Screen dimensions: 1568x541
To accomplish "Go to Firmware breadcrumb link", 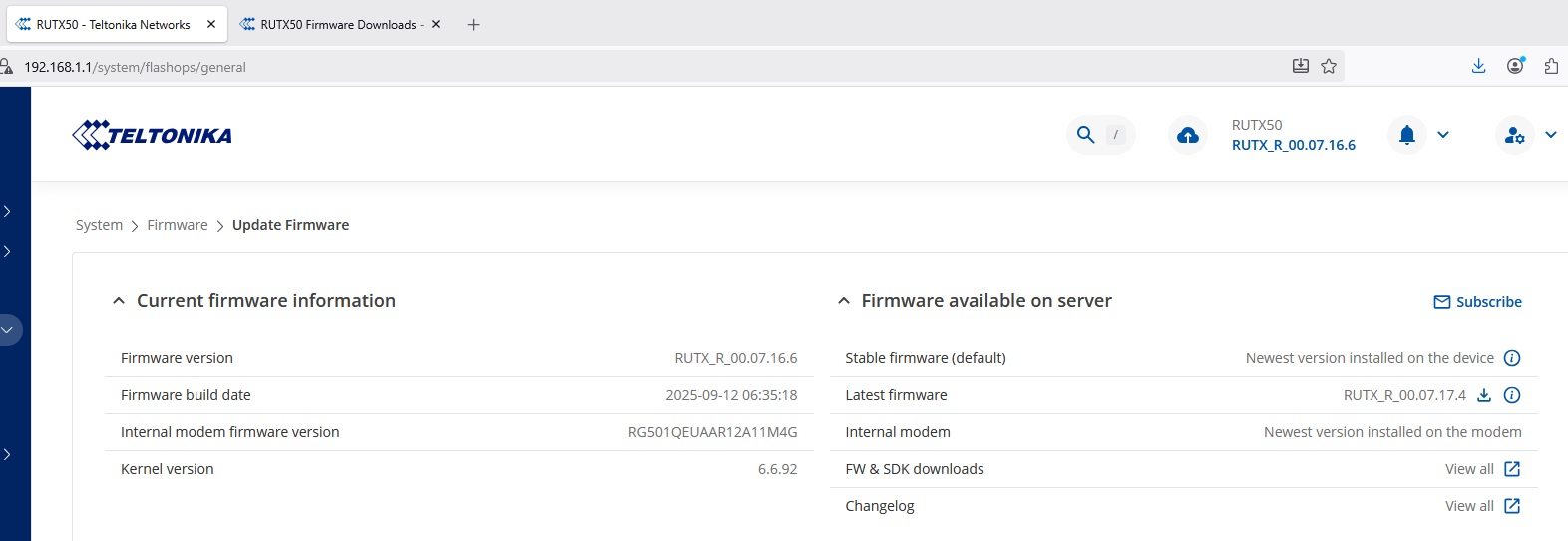I will coord(178,225).
